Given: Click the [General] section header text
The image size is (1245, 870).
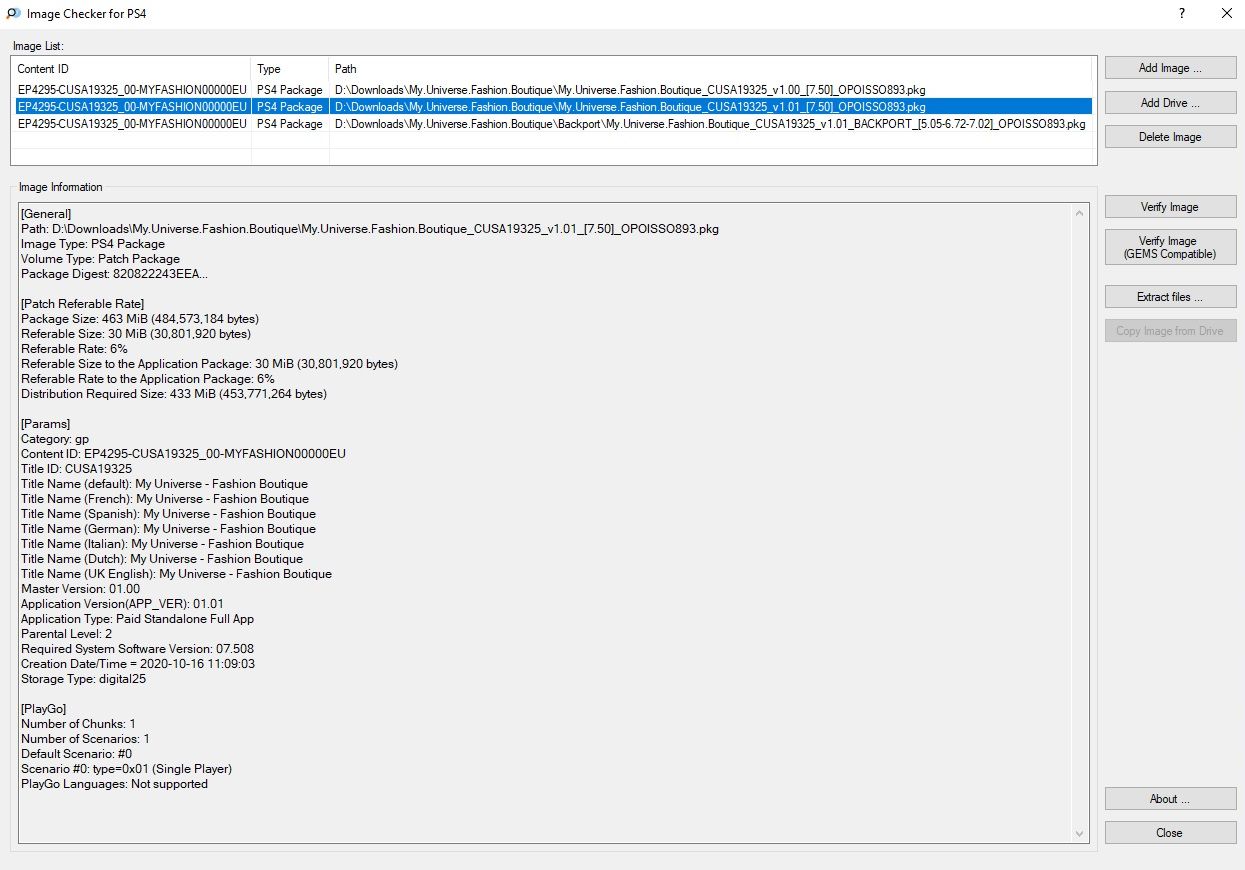Looking at the screenshot, I should 46,214.
